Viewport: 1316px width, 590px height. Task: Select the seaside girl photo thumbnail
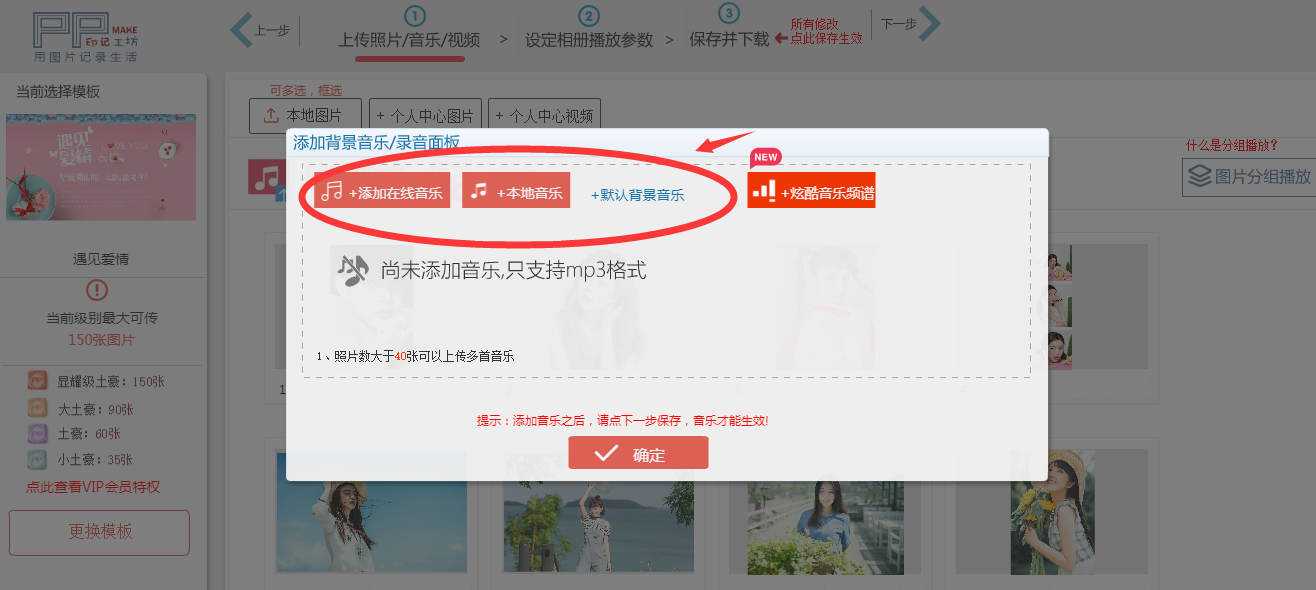(x=599, y=513)
